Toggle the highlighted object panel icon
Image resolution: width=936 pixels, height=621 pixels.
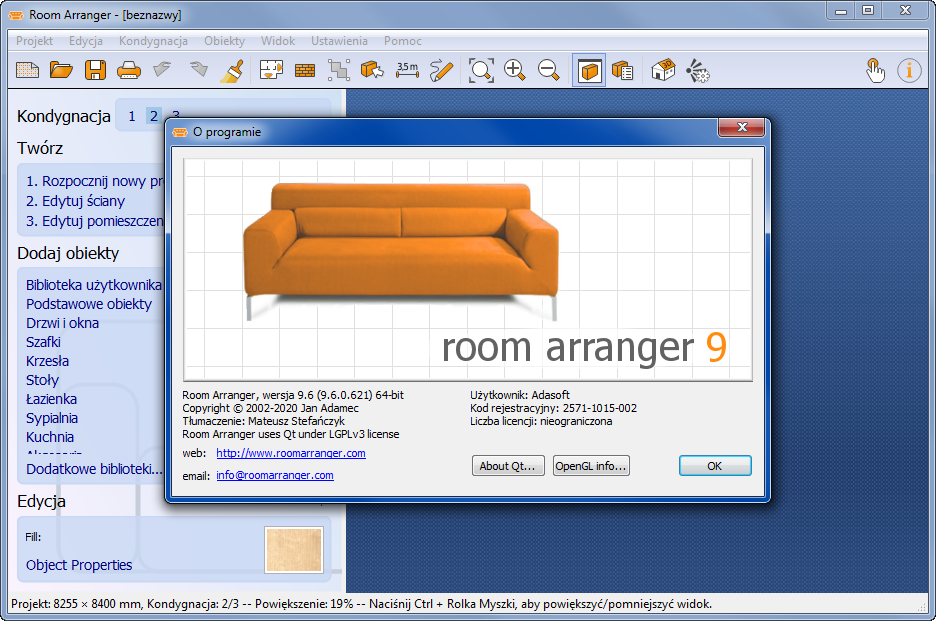click(589, 70)
